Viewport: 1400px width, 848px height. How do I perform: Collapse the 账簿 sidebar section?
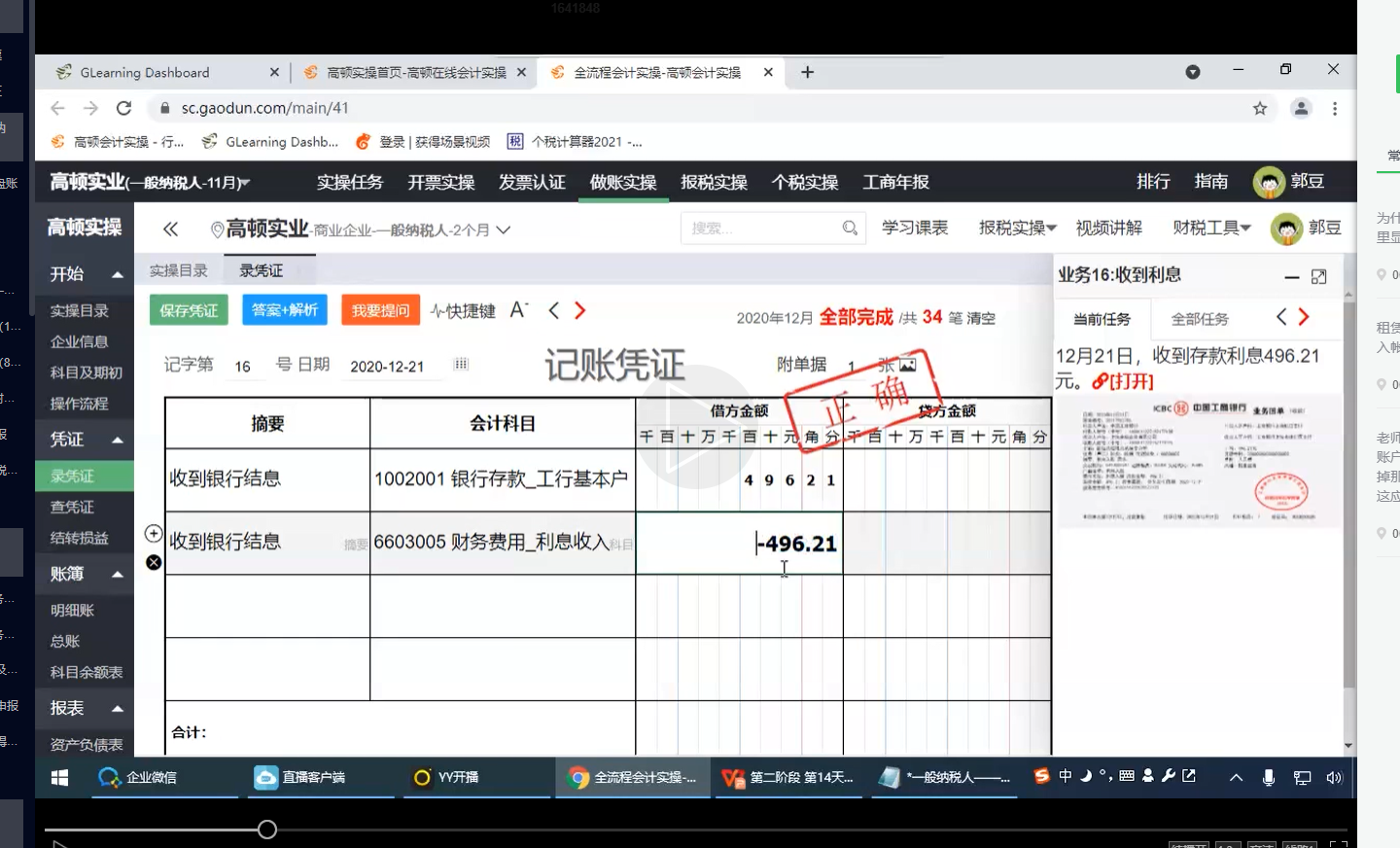pos(118,575)
